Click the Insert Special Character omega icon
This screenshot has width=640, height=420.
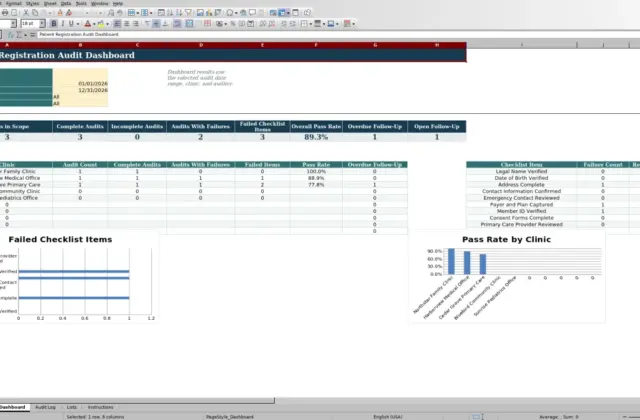pos(230,13)
